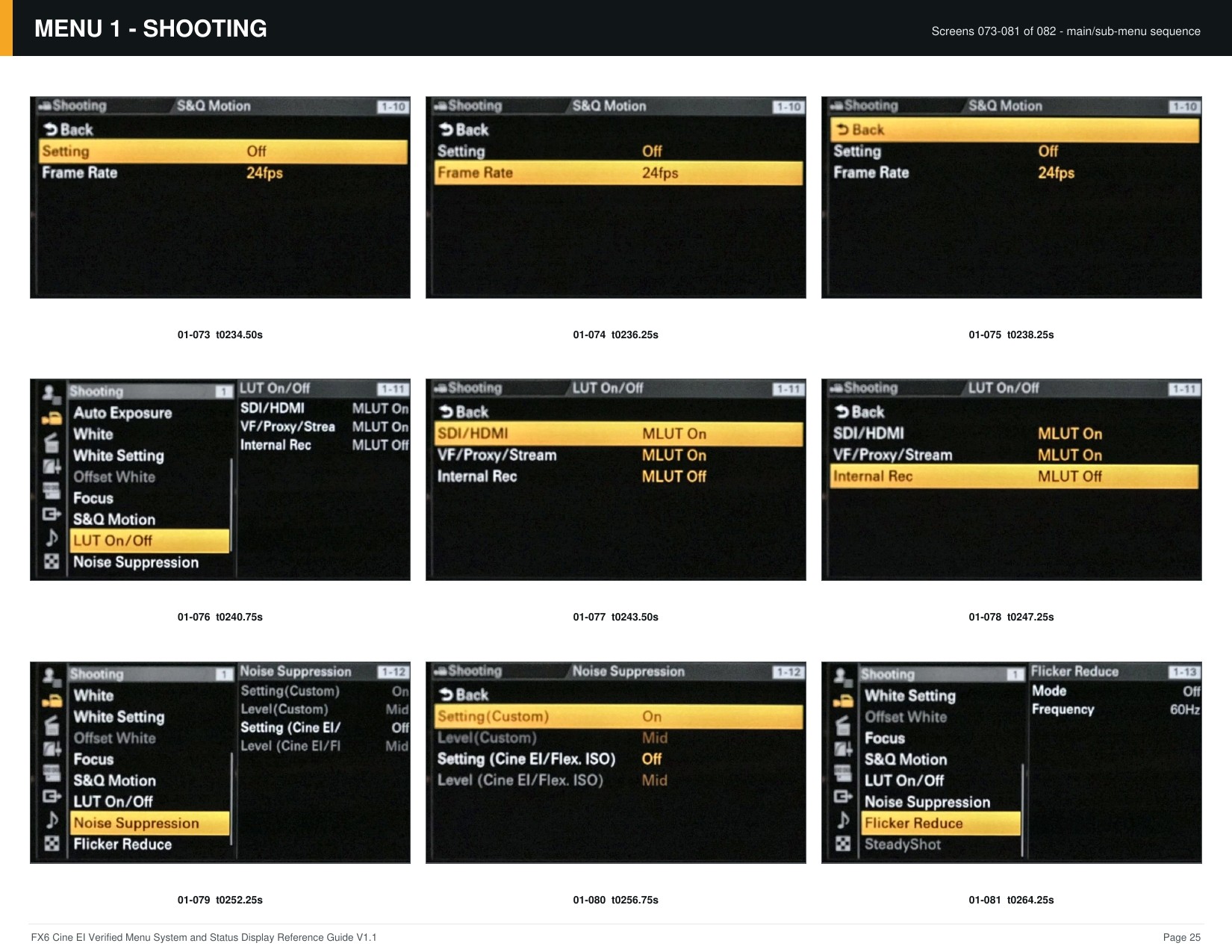
Task: Click Back in screen 01-073
Action: coord(69,130)
